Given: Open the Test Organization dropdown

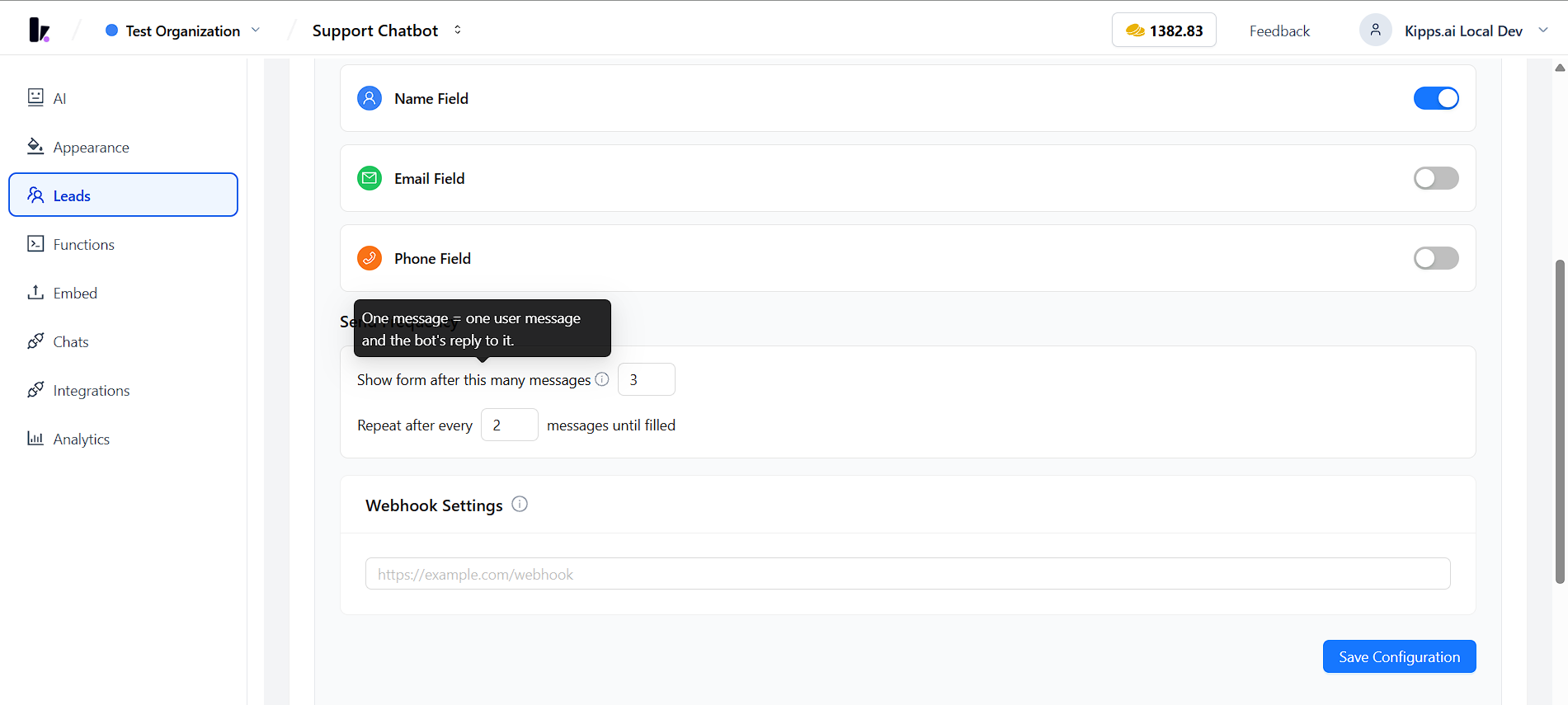Looking at the screenshot, I should pyautogui.click(x=182, y=31).
